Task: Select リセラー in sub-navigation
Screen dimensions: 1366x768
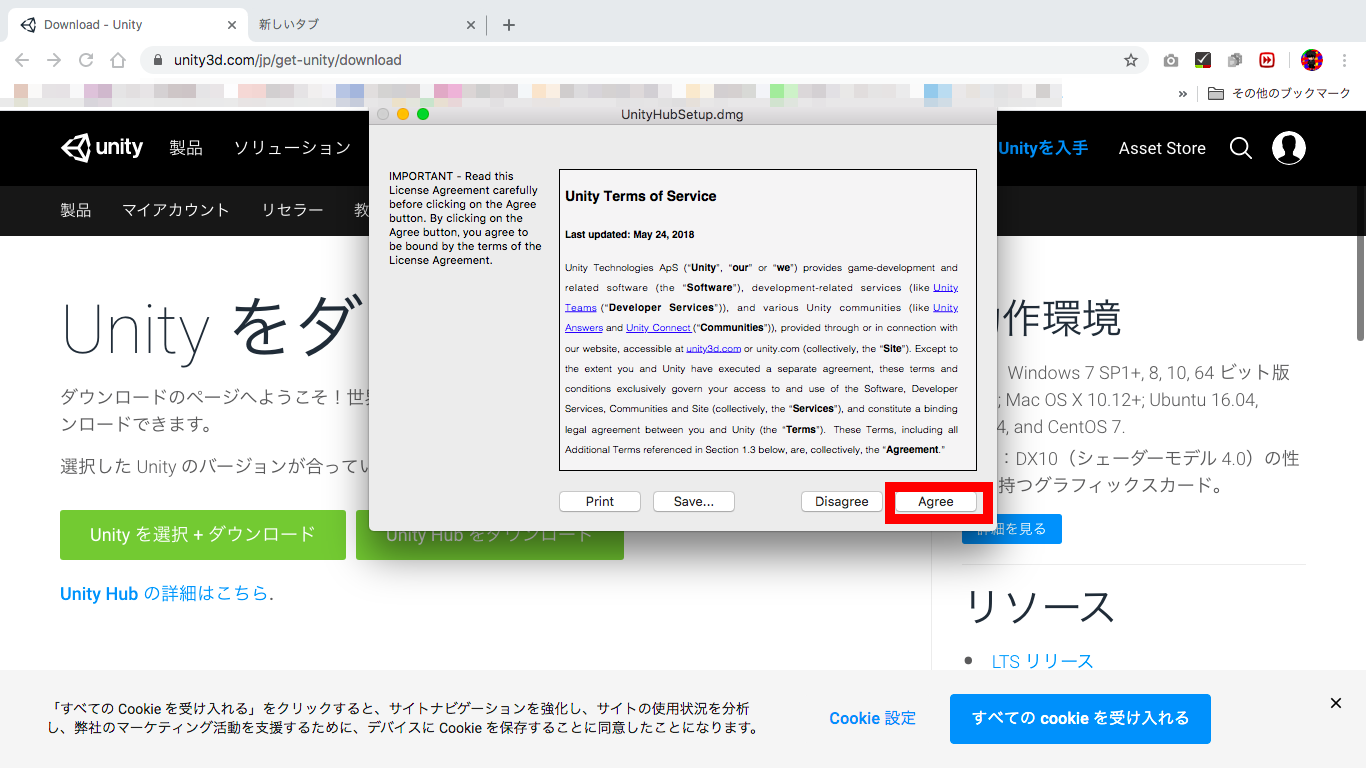Action: pyautogui.click(x=292, y=210)
